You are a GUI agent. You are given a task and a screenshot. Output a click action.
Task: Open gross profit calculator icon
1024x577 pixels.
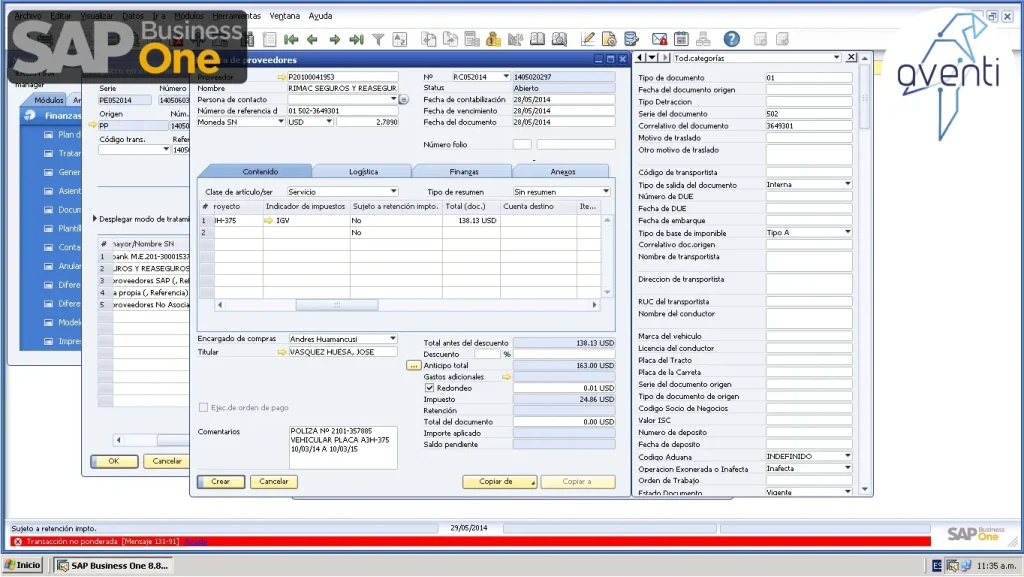tap(472, 40)
